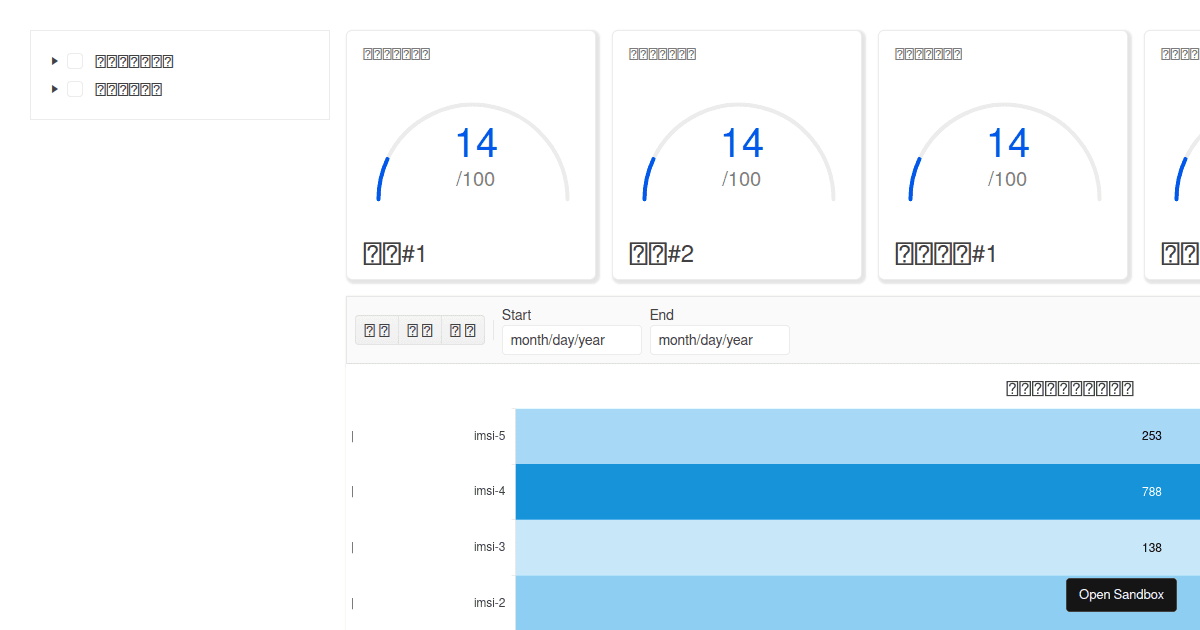Viewport: 1200px width, 630px height.
Task: Click the orange header badge on card #2
Action: pos(662,53)
